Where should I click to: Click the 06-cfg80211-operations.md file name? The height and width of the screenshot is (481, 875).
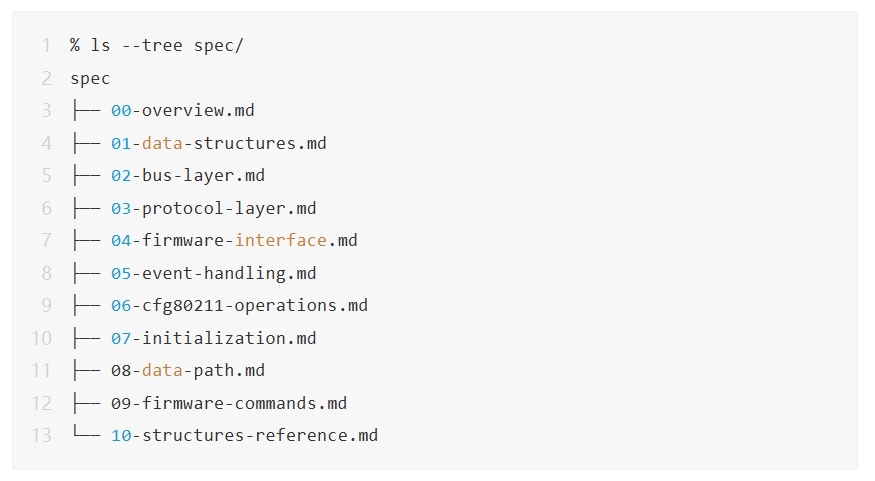coord(239,305)
